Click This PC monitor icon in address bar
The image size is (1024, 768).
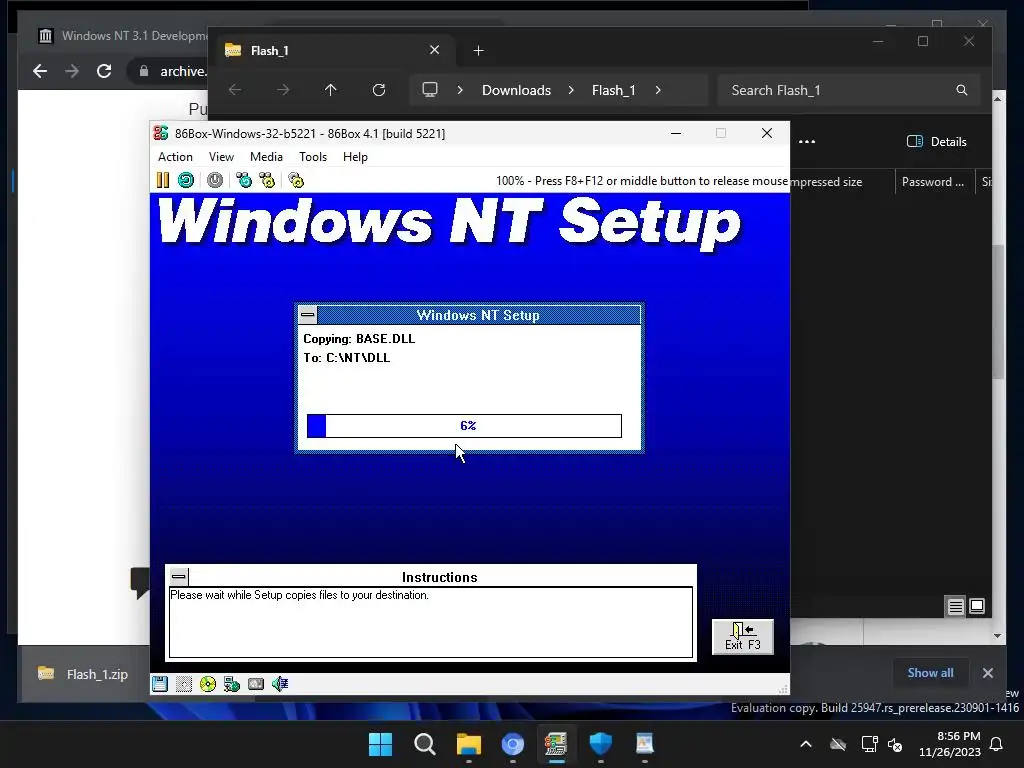(x=430, y=90)
